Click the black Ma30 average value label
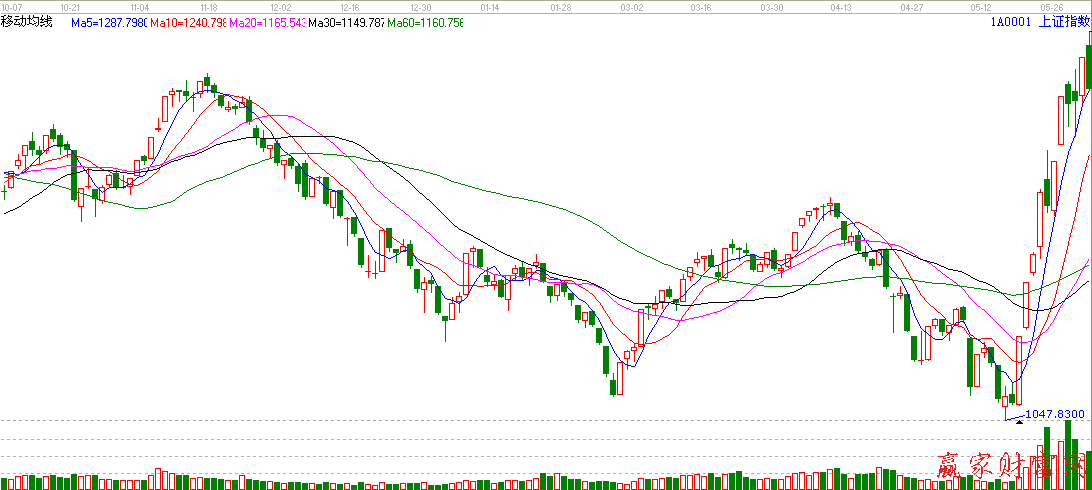Screen dimensions: 1092x490 pos(346,22)
